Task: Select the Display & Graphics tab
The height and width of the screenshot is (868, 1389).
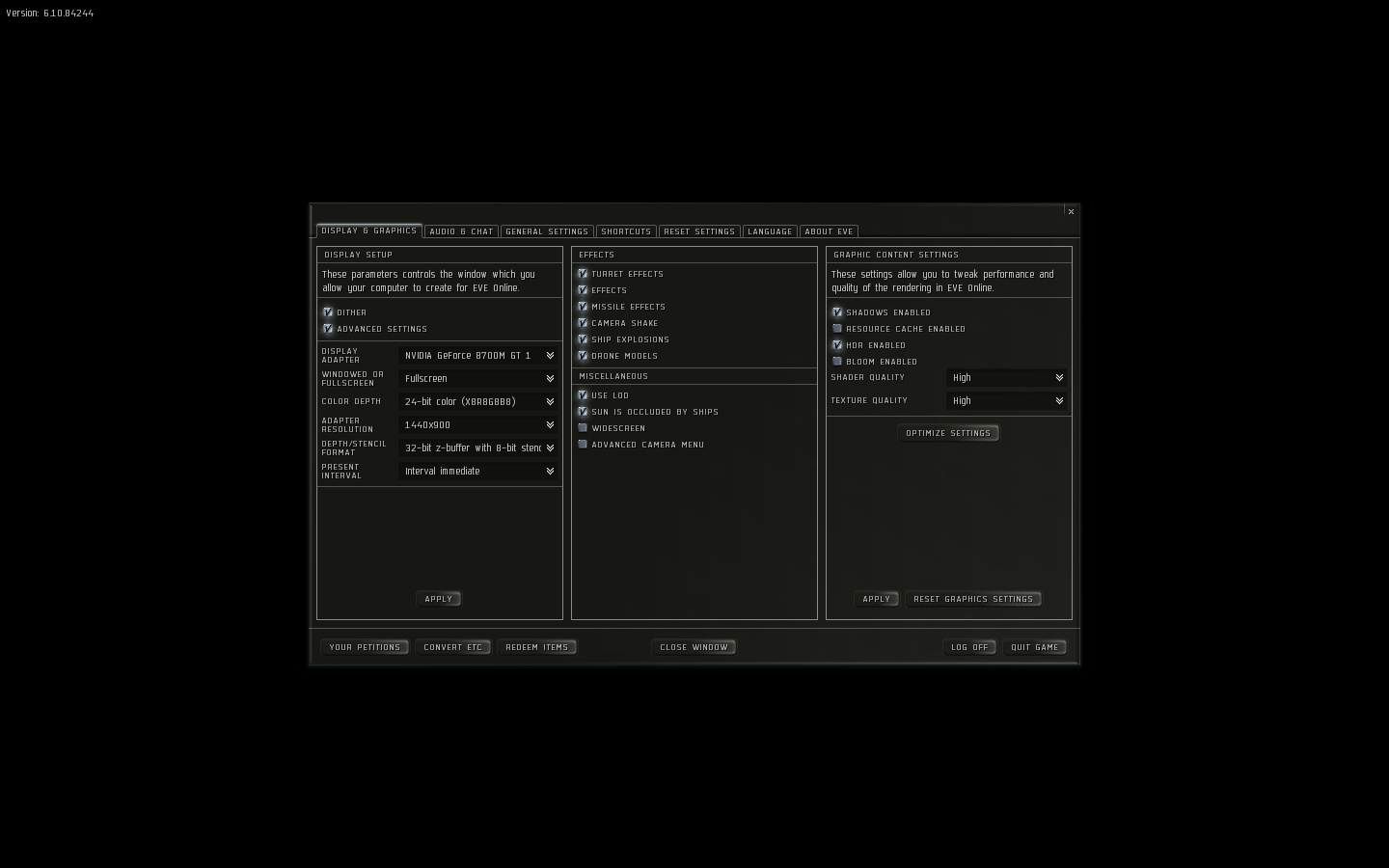Action: pos(369,231)
